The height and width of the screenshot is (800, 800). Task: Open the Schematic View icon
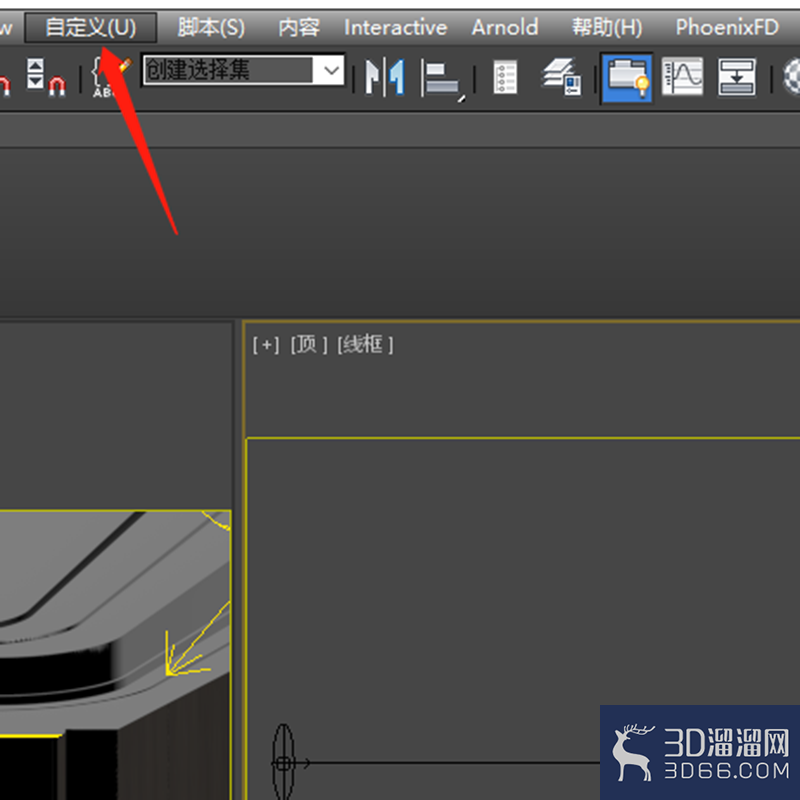coord(737,77)
